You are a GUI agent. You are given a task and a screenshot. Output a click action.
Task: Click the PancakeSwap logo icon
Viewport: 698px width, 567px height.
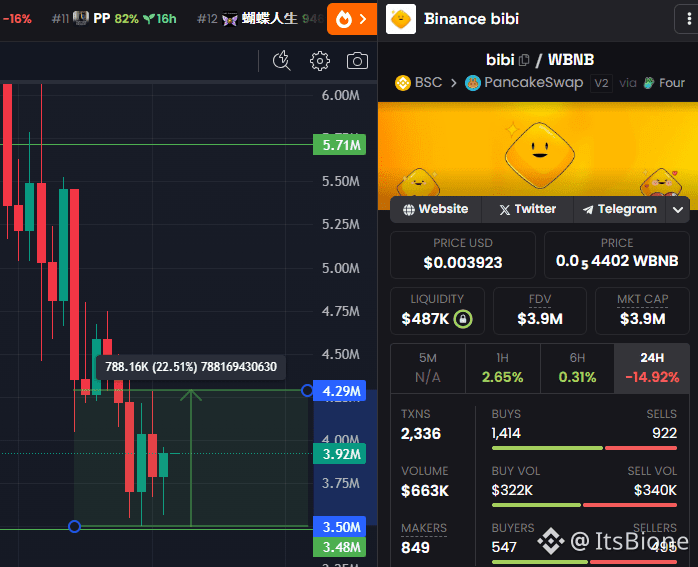click(473, 83)
